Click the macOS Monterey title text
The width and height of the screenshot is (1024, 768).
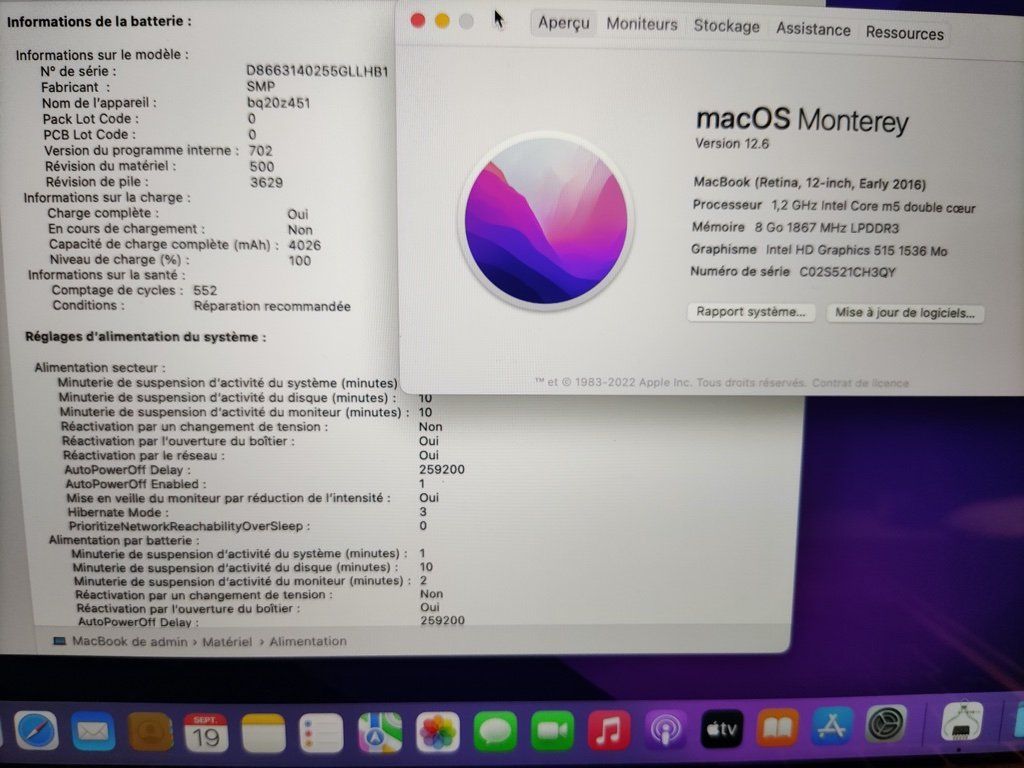click(x=802, y=120)
